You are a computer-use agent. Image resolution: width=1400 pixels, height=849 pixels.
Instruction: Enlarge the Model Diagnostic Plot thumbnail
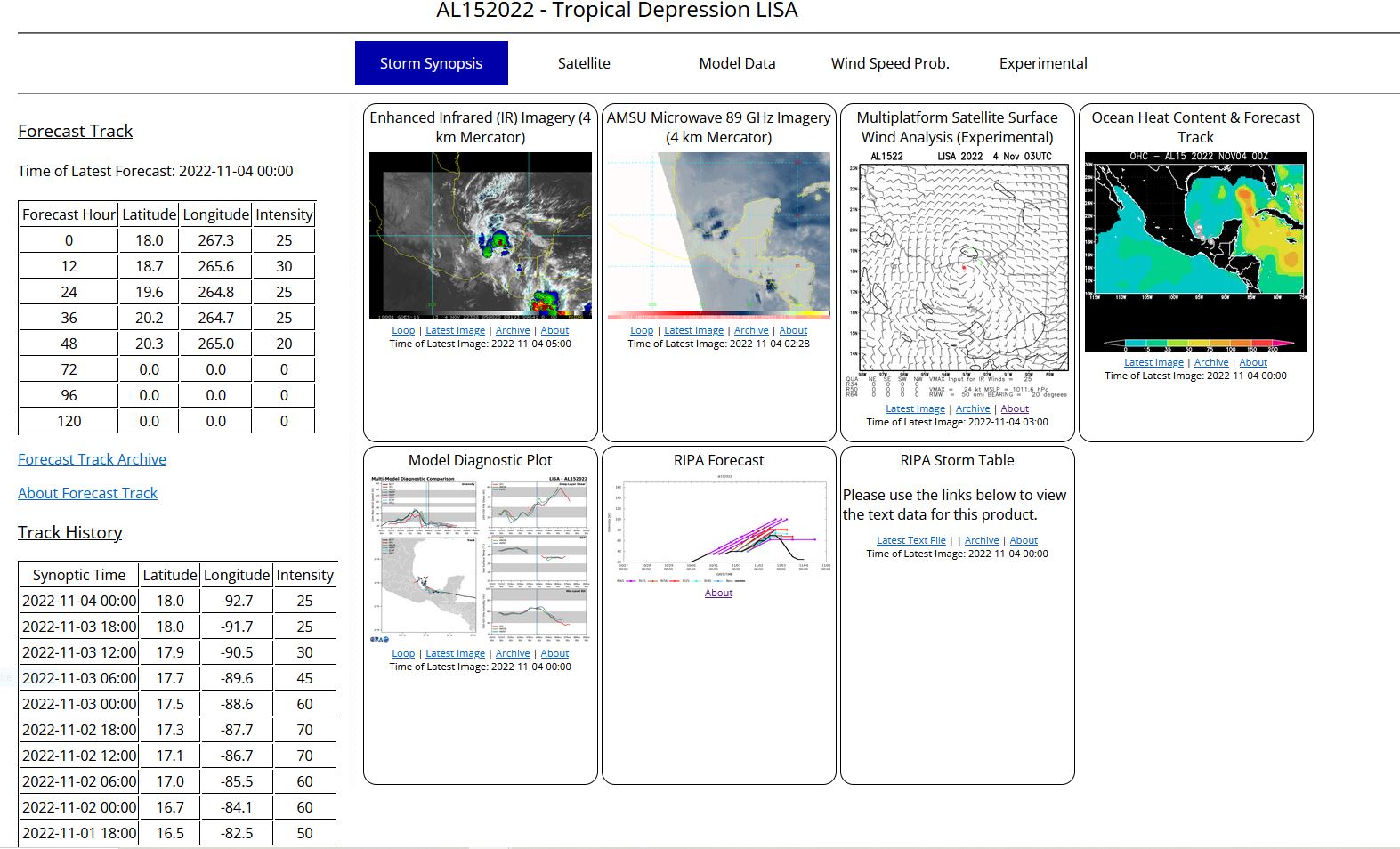[480, 558]
